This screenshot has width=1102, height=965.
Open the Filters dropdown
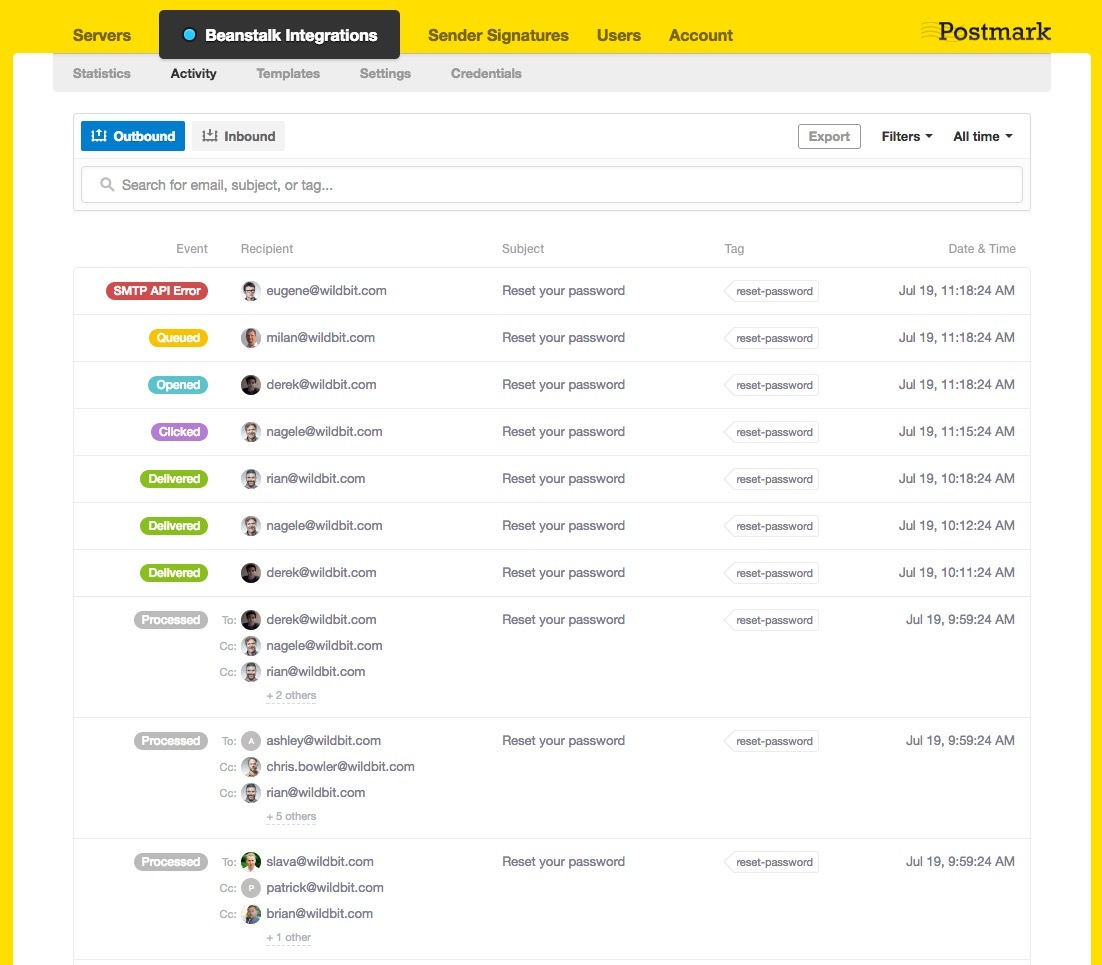[x=905, y=136]
